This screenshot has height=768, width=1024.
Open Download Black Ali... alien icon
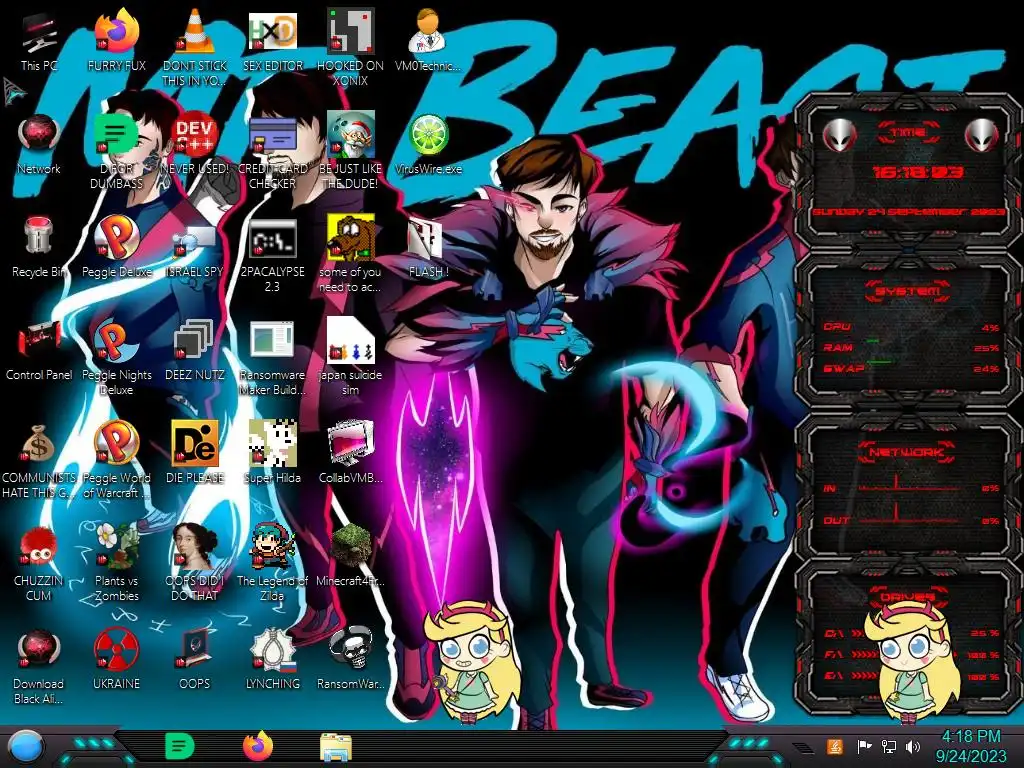point(39,650)
